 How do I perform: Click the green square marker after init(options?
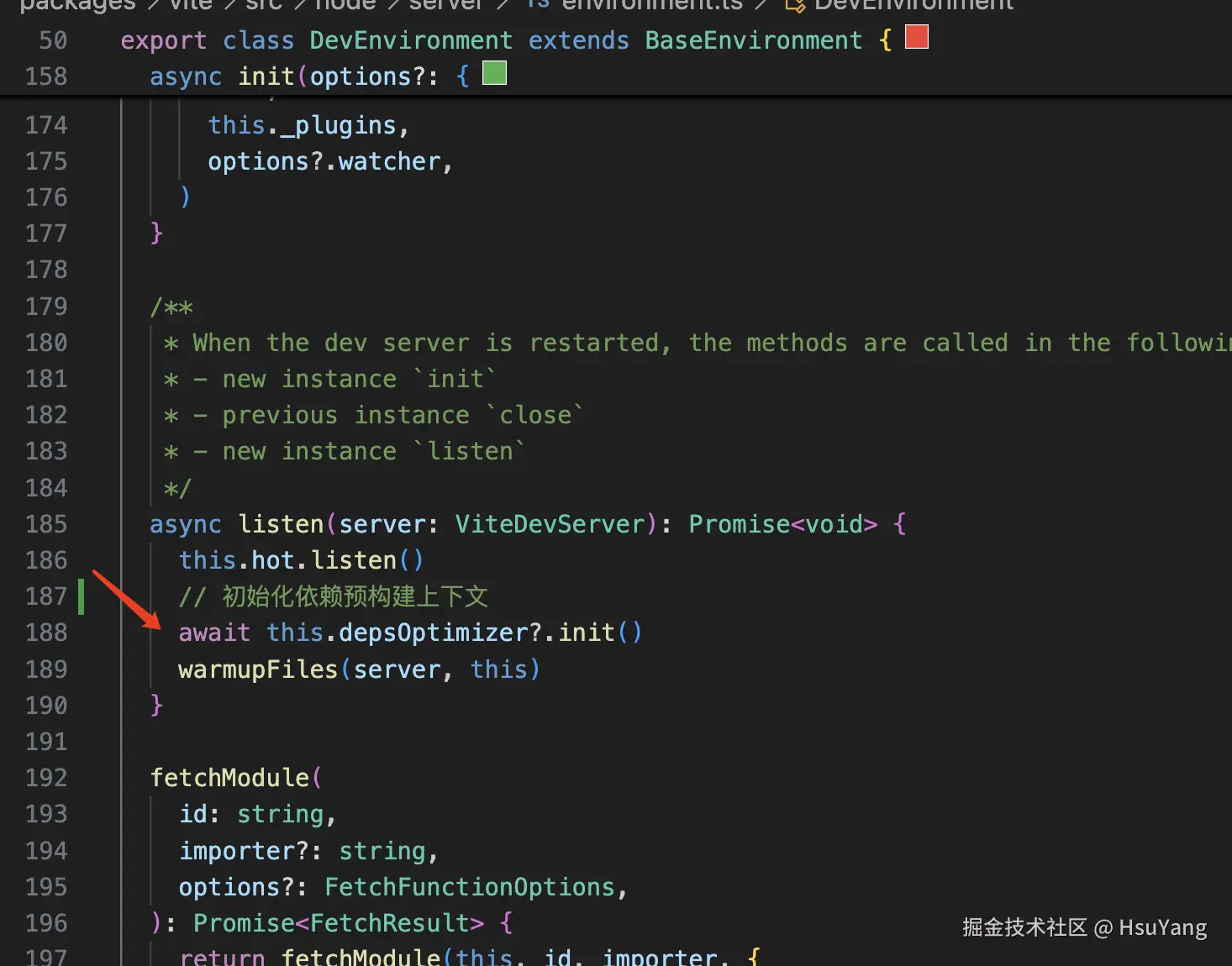click(x=495, y=73)
